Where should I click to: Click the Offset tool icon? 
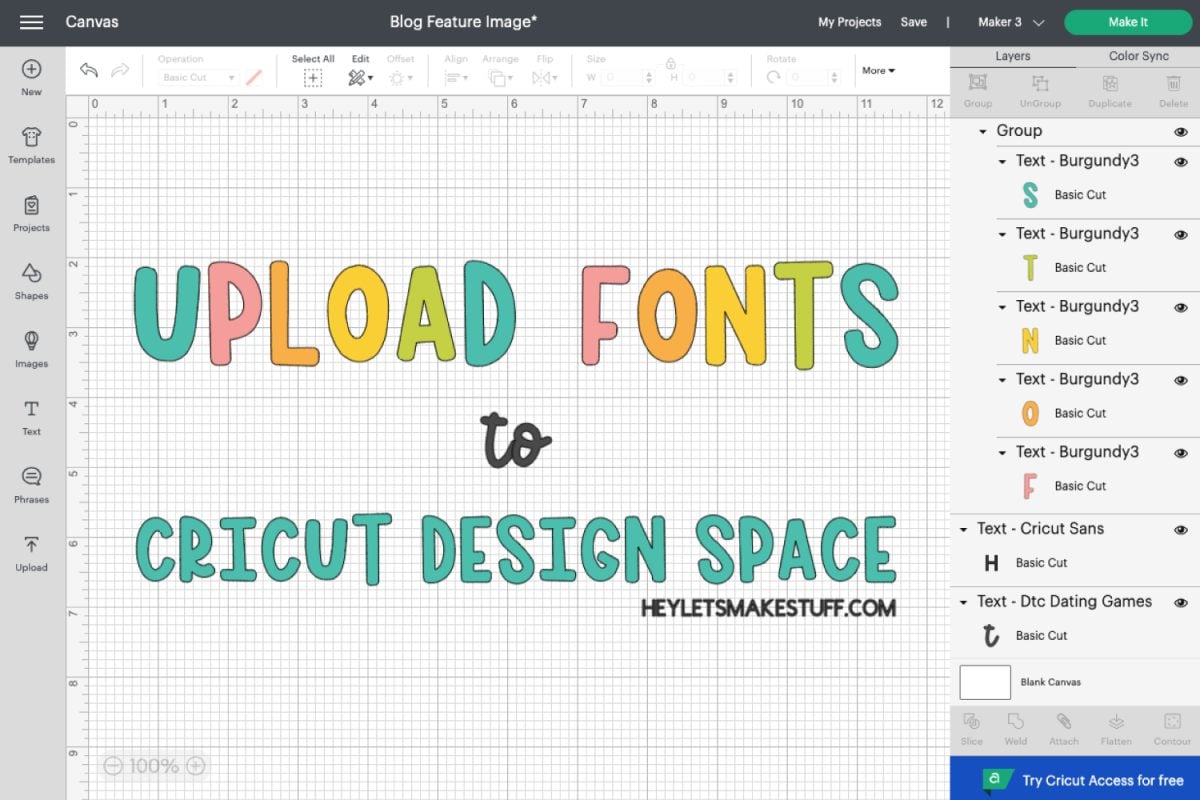pos(400,78)
